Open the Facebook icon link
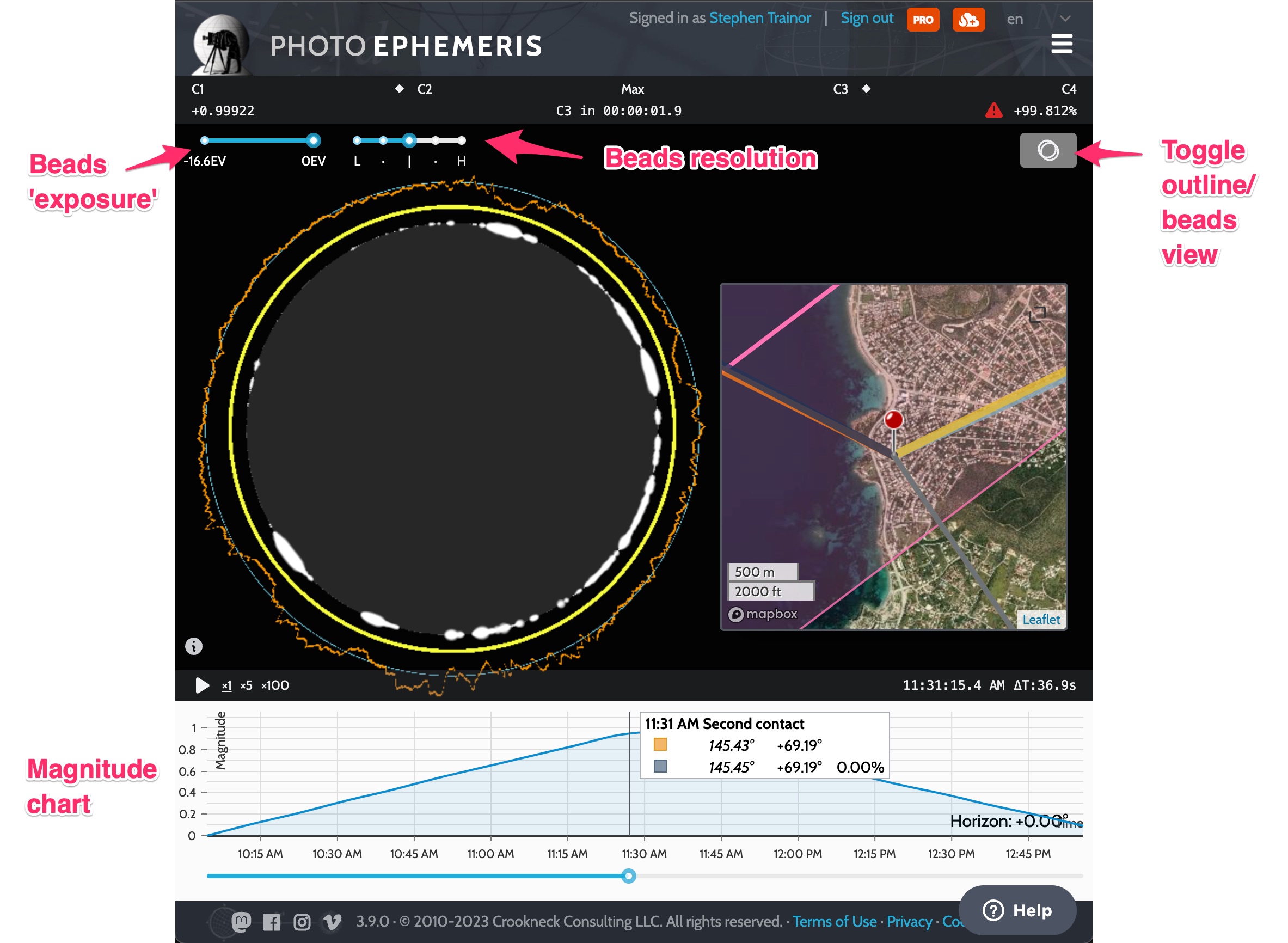 tap(272, 922)
